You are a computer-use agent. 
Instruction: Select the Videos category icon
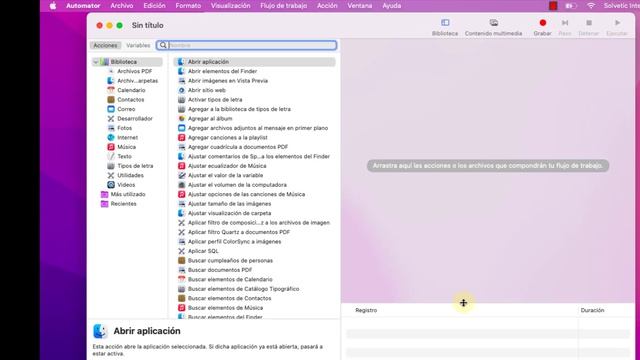click(x=111, y=185)
